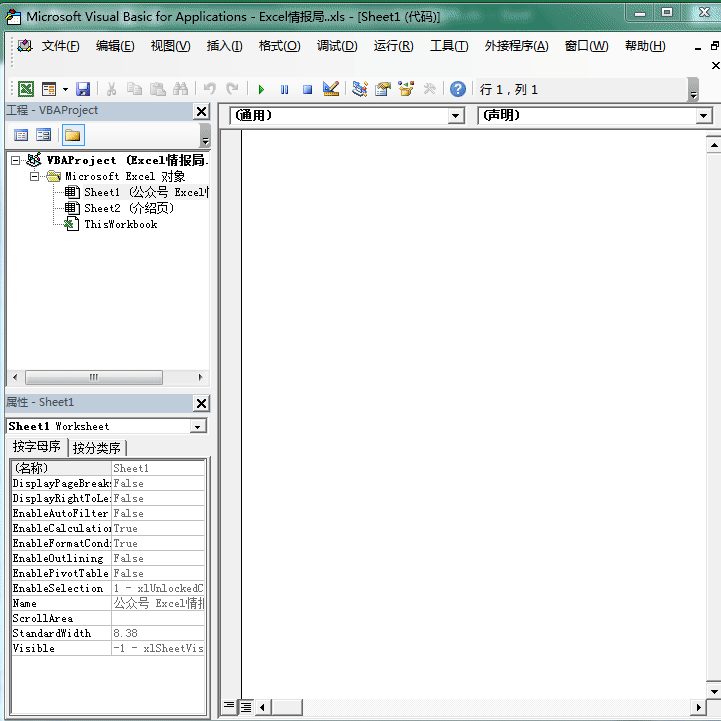Click the Break pause icon
Image resolution: width=721 pixels, height=721 pixels.
coord(285,89)
